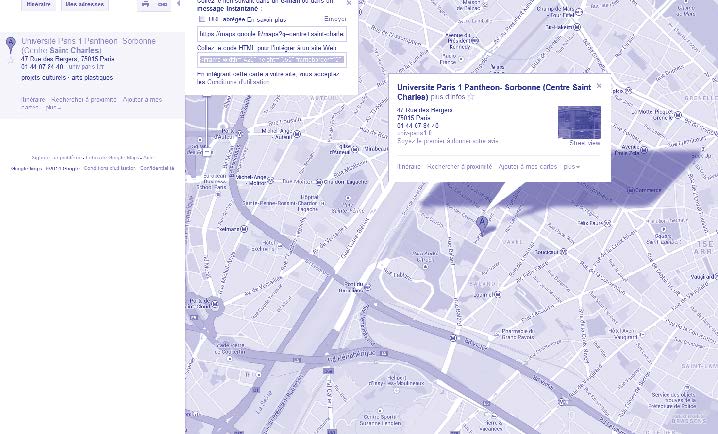Click the Michel-Ange Auteuil metro icon

[x=297, y=134]
